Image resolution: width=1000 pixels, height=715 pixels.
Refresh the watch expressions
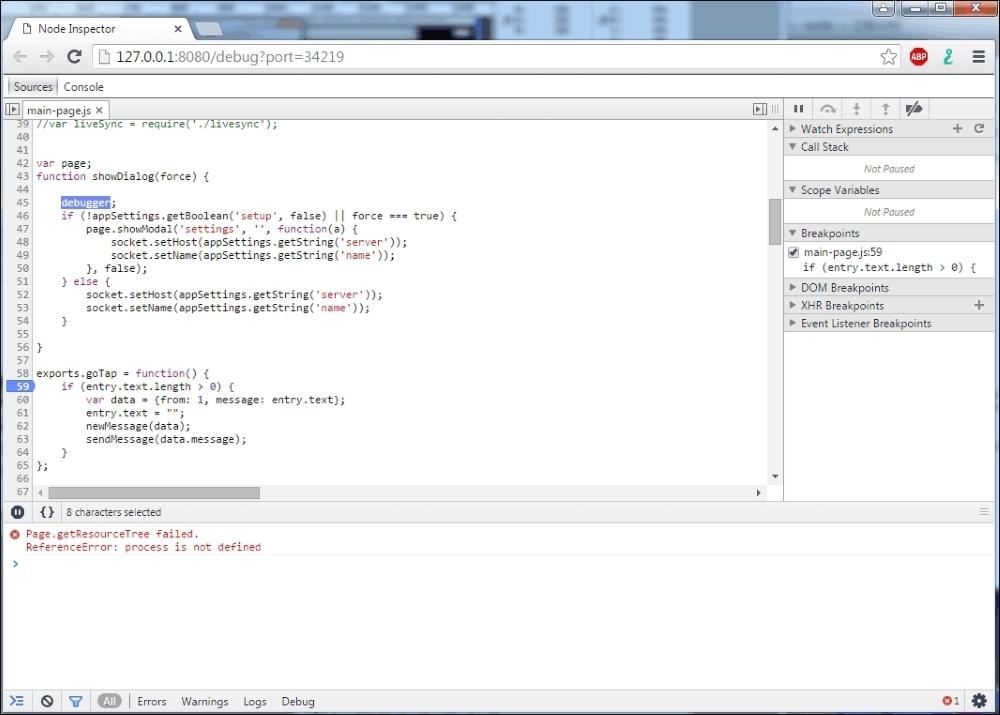tap(979, 128)
